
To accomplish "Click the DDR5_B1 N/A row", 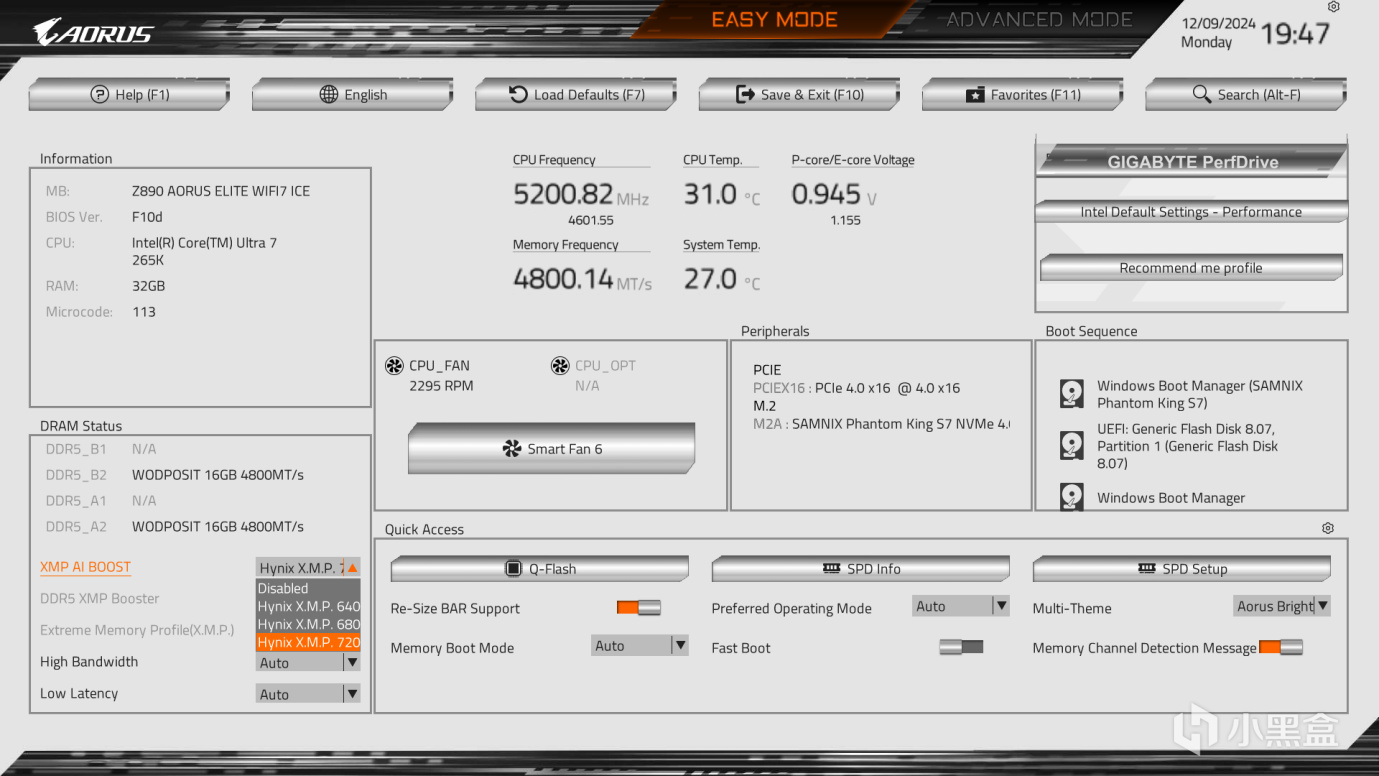I will 101,449.
